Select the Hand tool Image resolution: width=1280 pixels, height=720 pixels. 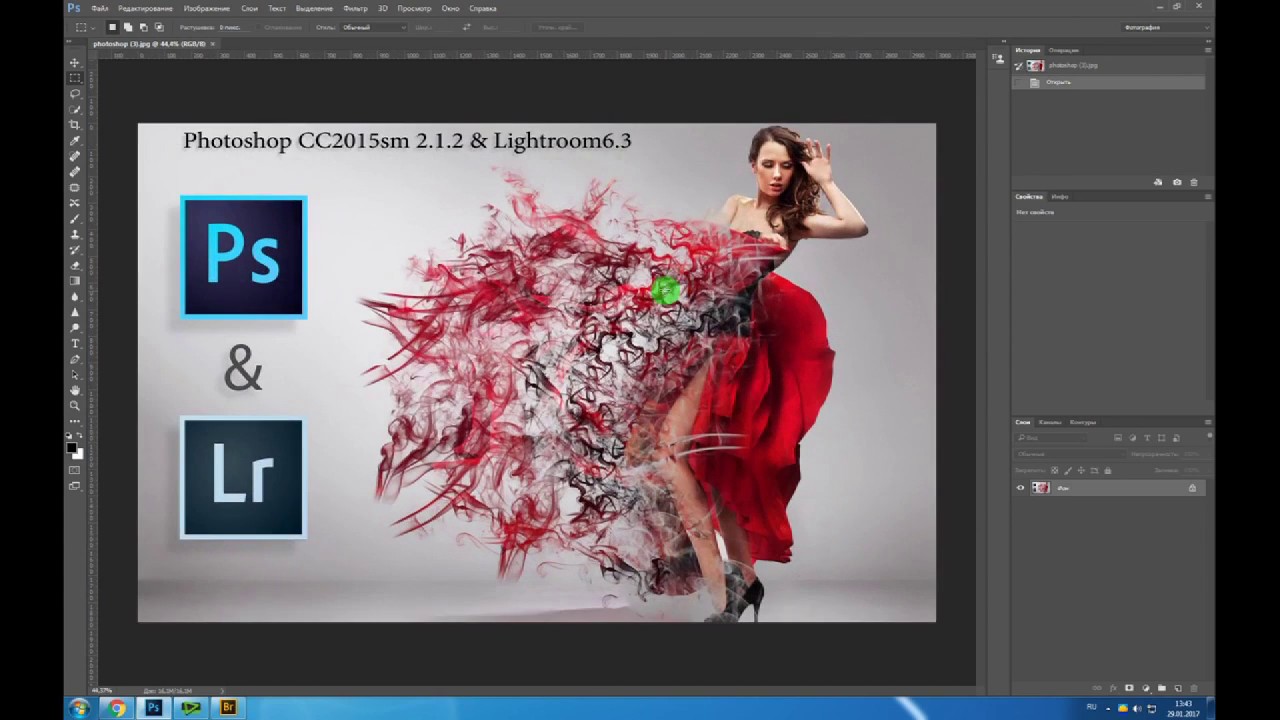[75, 390]
